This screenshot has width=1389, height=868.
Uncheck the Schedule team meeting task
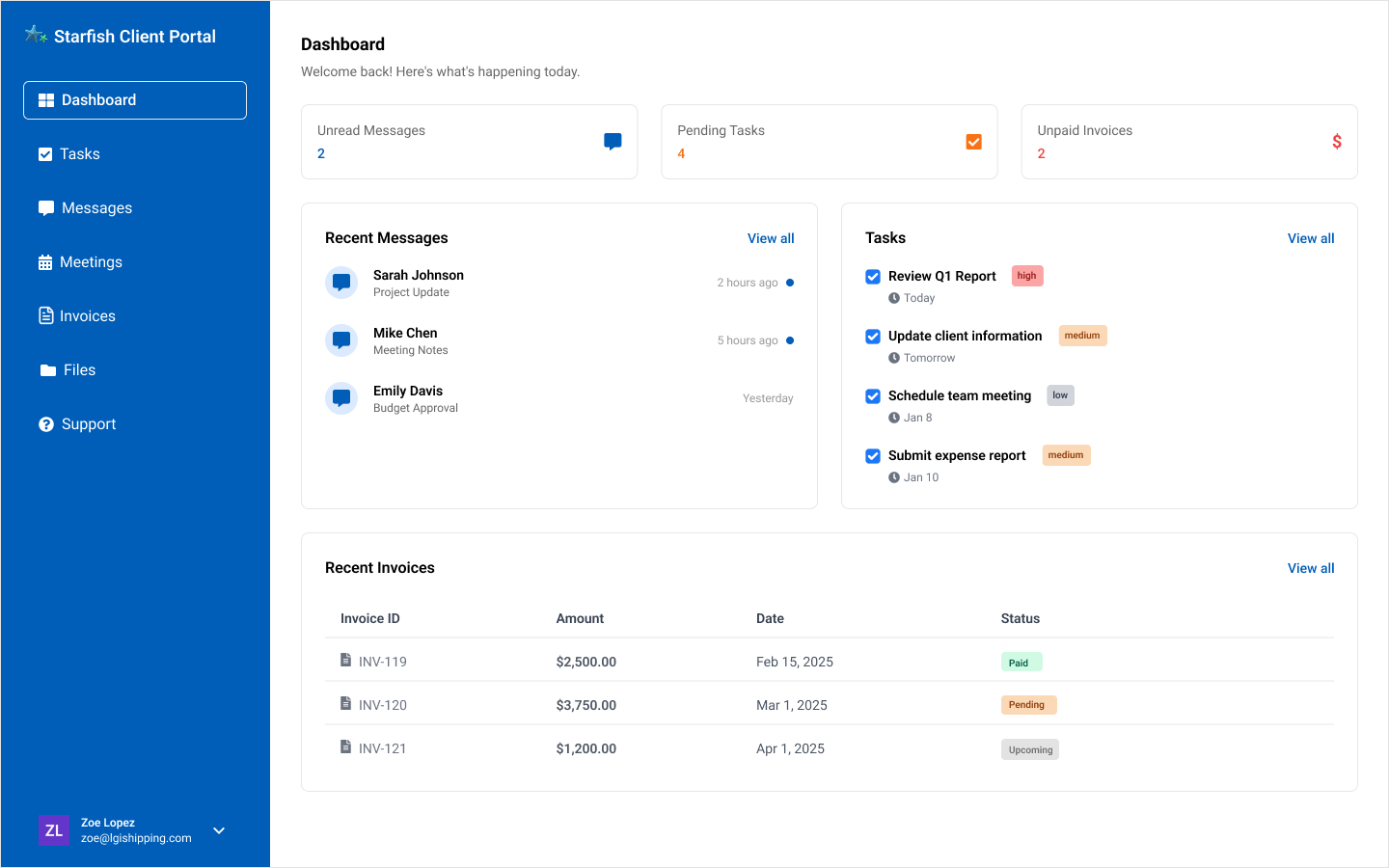tap(873, 396)
